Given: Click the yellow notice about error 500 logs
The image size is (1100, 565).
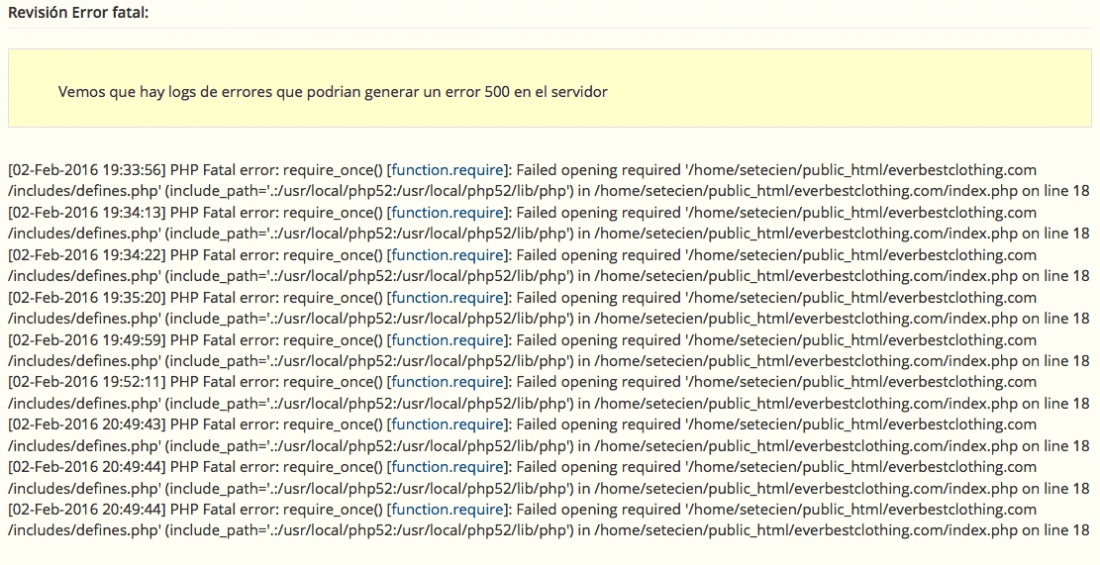Looking at the screenshot, I should [550, 88].
